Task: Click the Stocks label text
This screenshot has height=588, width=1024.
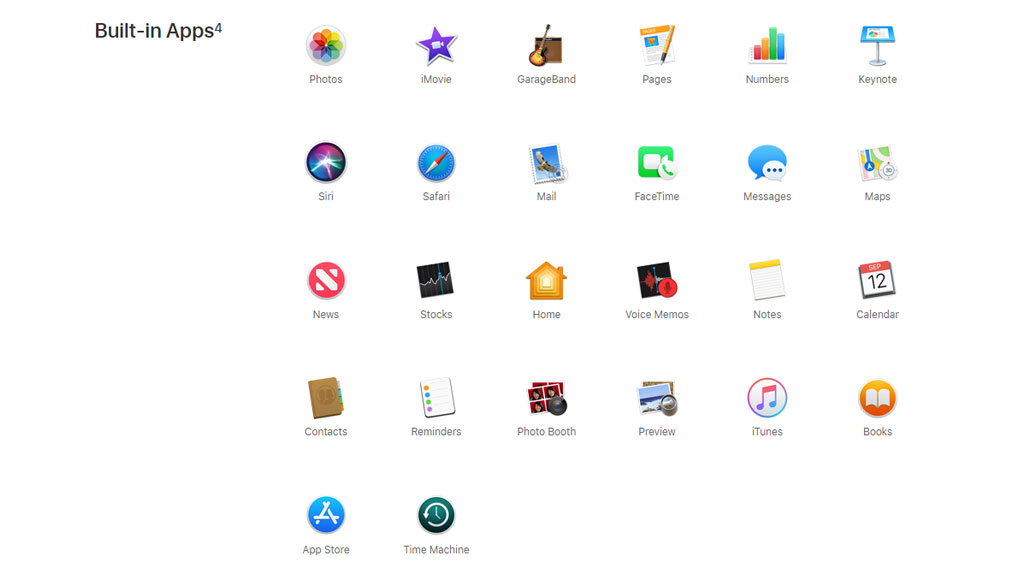Action: point(436,314)
